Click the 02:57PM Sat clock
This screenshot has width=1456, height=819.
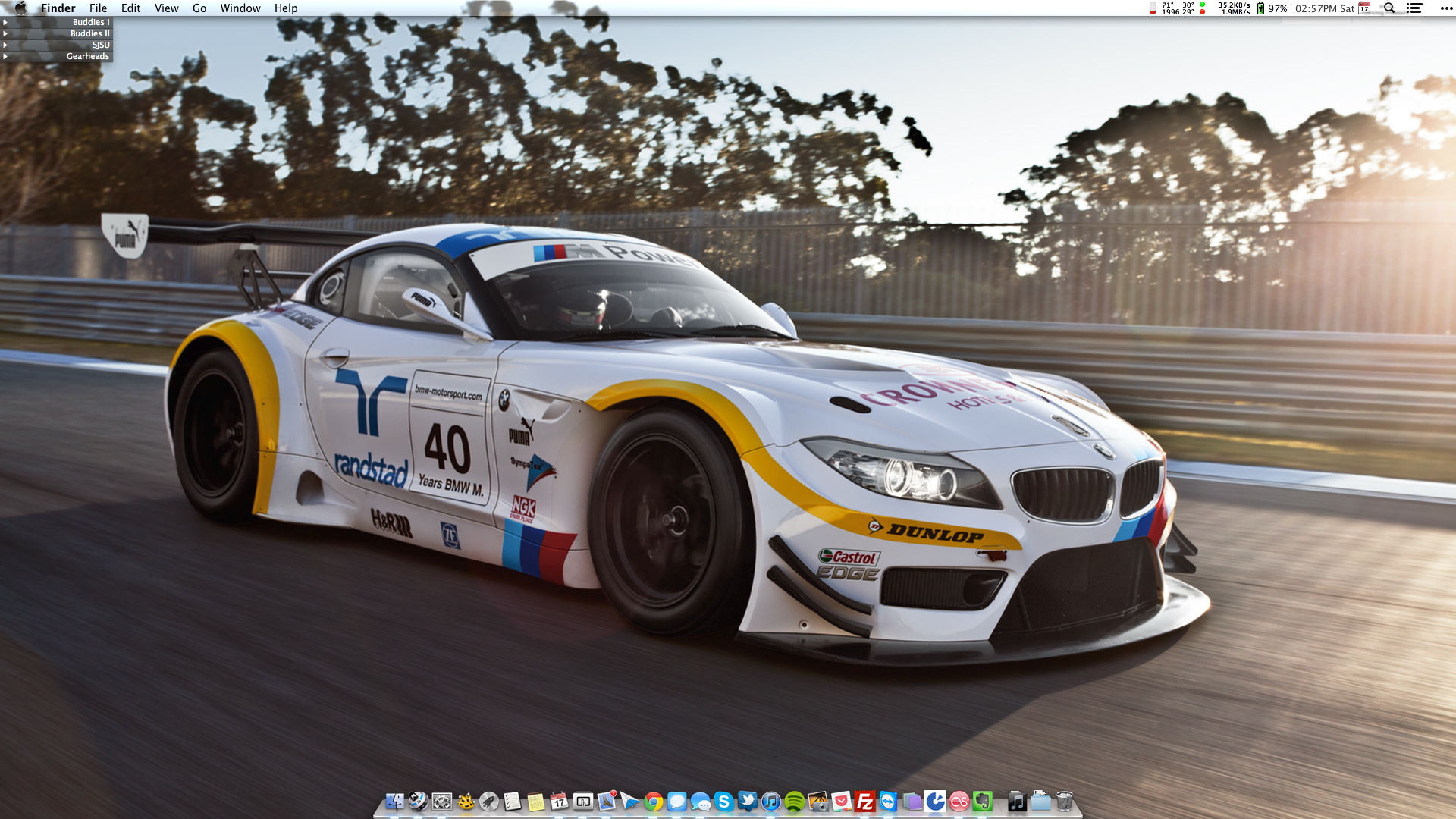coord(1324,8)
